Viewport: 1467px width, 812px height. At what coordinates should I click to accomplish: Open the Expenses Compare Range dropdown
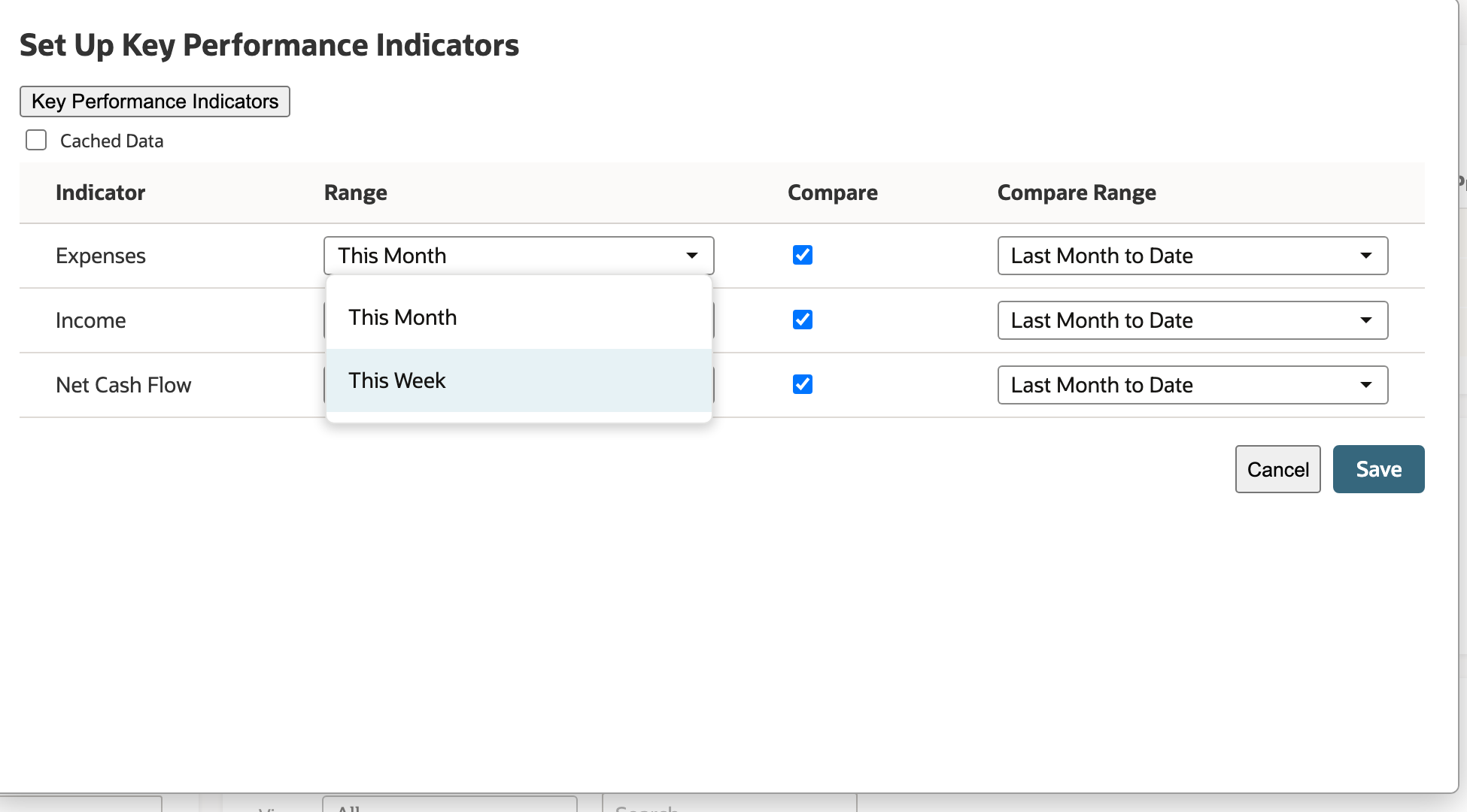point(1192,256)
